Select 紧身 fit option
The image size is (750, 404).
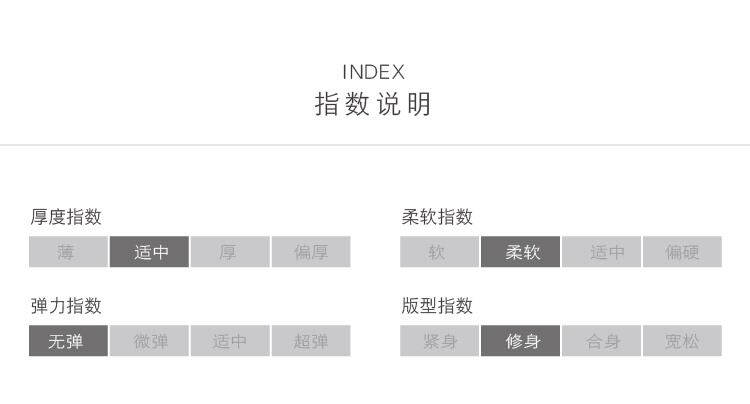coord(439,341)
